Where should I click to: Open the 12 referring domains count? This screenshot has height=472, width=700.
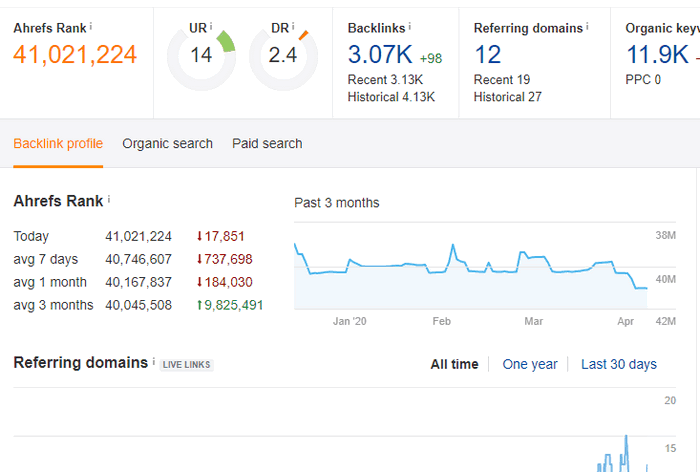tap(488, 55)
